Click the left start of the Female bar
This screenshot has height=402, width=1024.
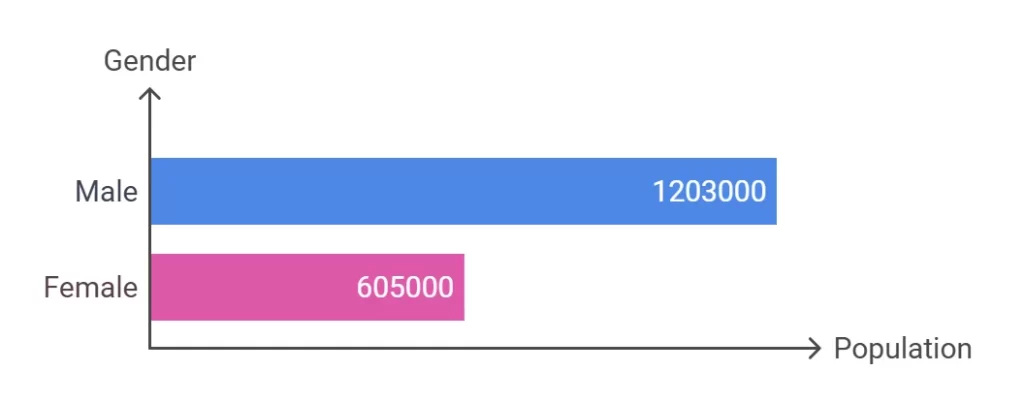pos(154,287)
